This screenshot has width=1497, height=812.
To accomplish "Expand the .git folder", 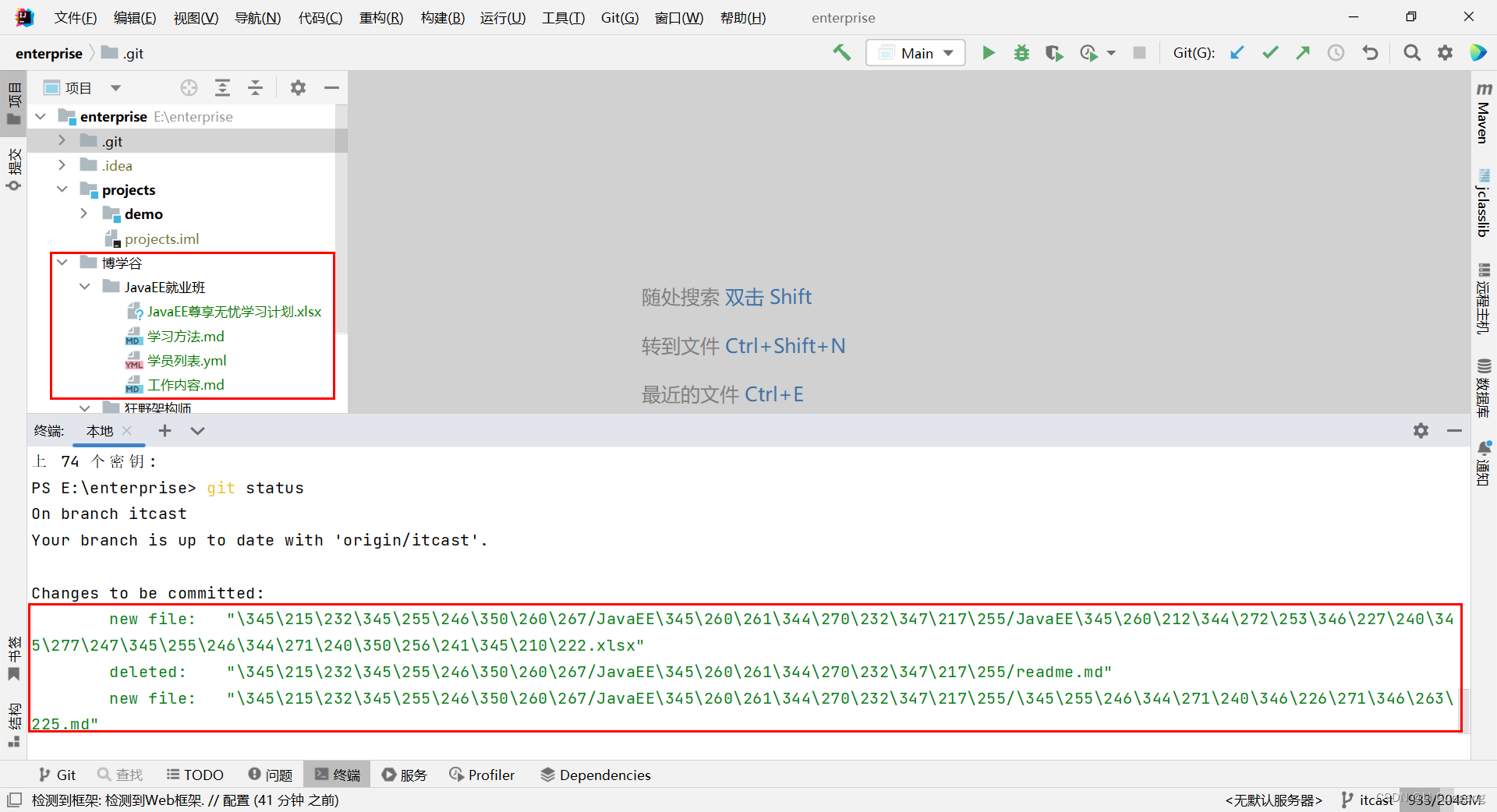I will [x=62, y=140].
